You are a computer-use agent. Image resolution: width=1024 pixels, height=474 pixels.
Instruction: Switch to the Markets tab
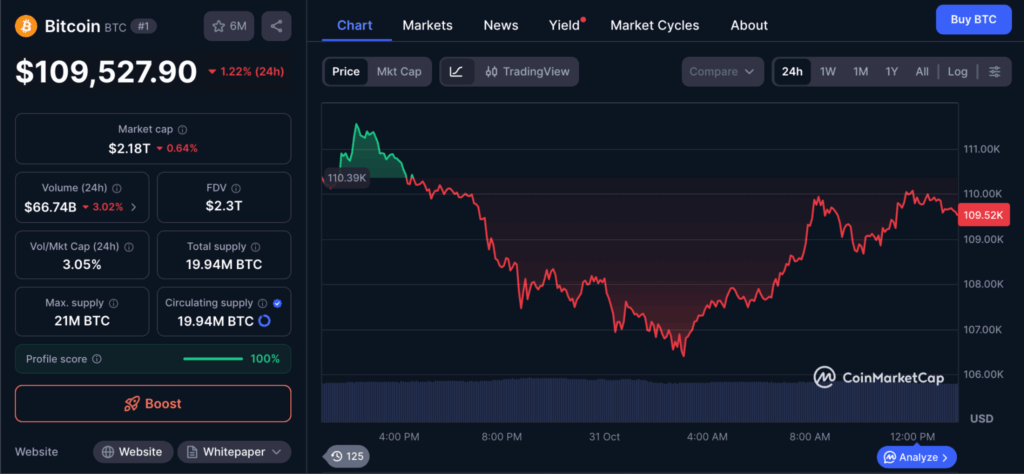(427, 25)
